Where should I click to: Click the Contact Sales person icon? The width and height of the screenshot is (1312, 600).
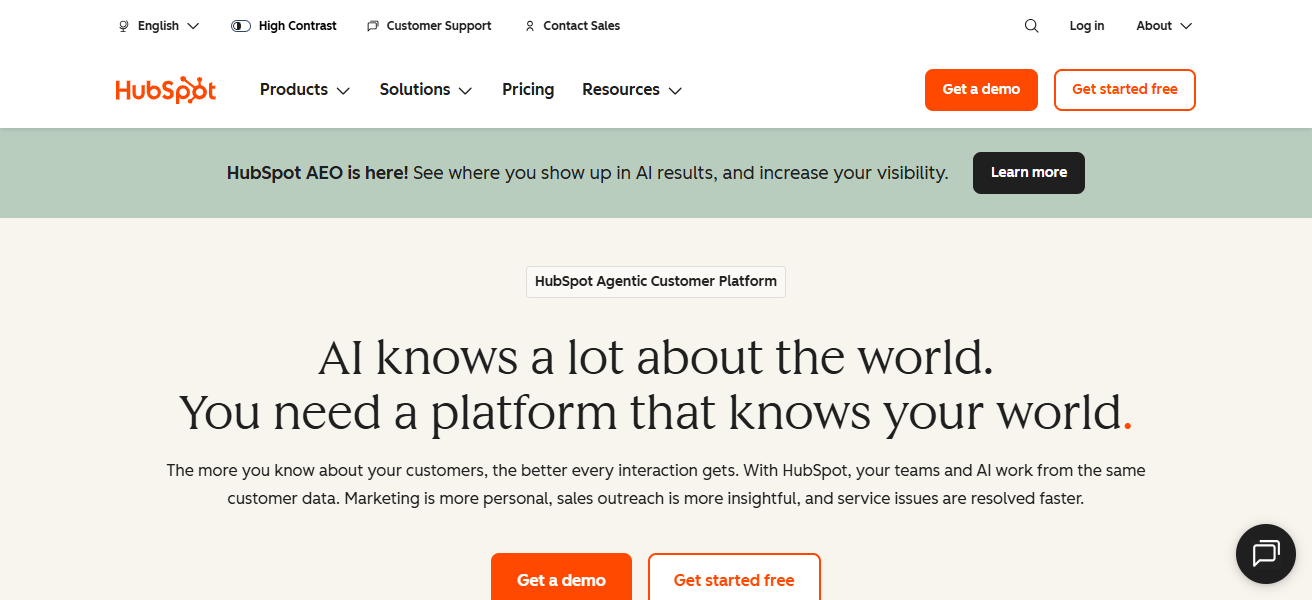point(530,25)
